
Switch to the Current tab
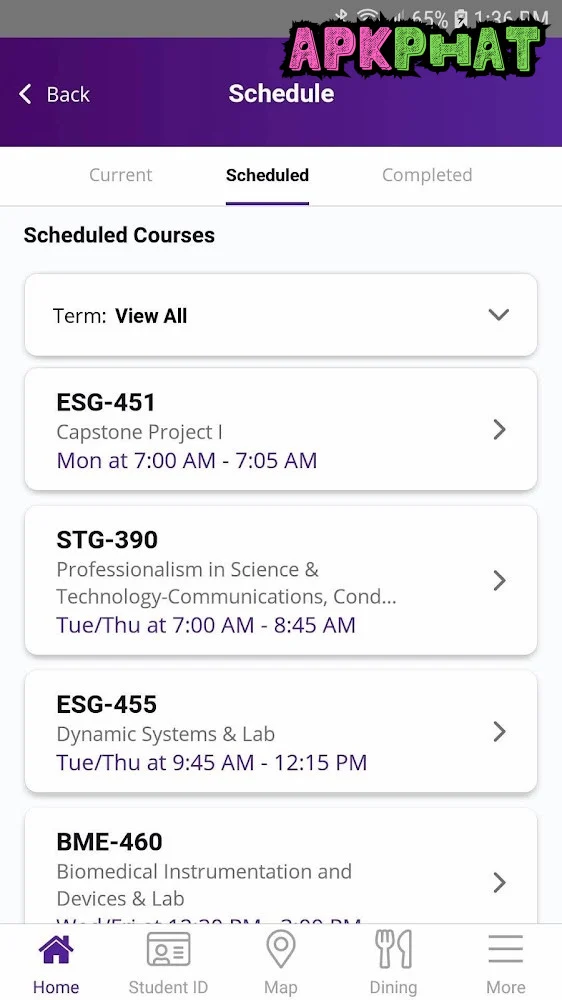point(121,175)
